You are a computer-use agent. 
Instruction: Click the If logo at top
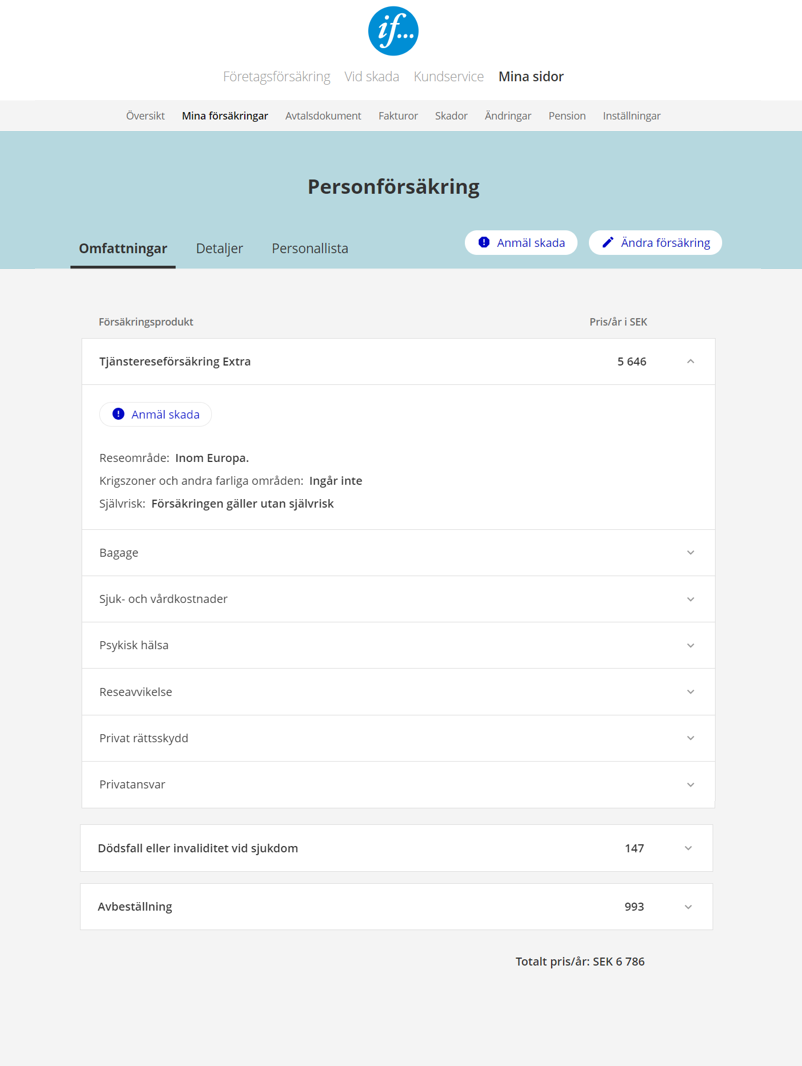pyautogui.click(x=393, y=31)
